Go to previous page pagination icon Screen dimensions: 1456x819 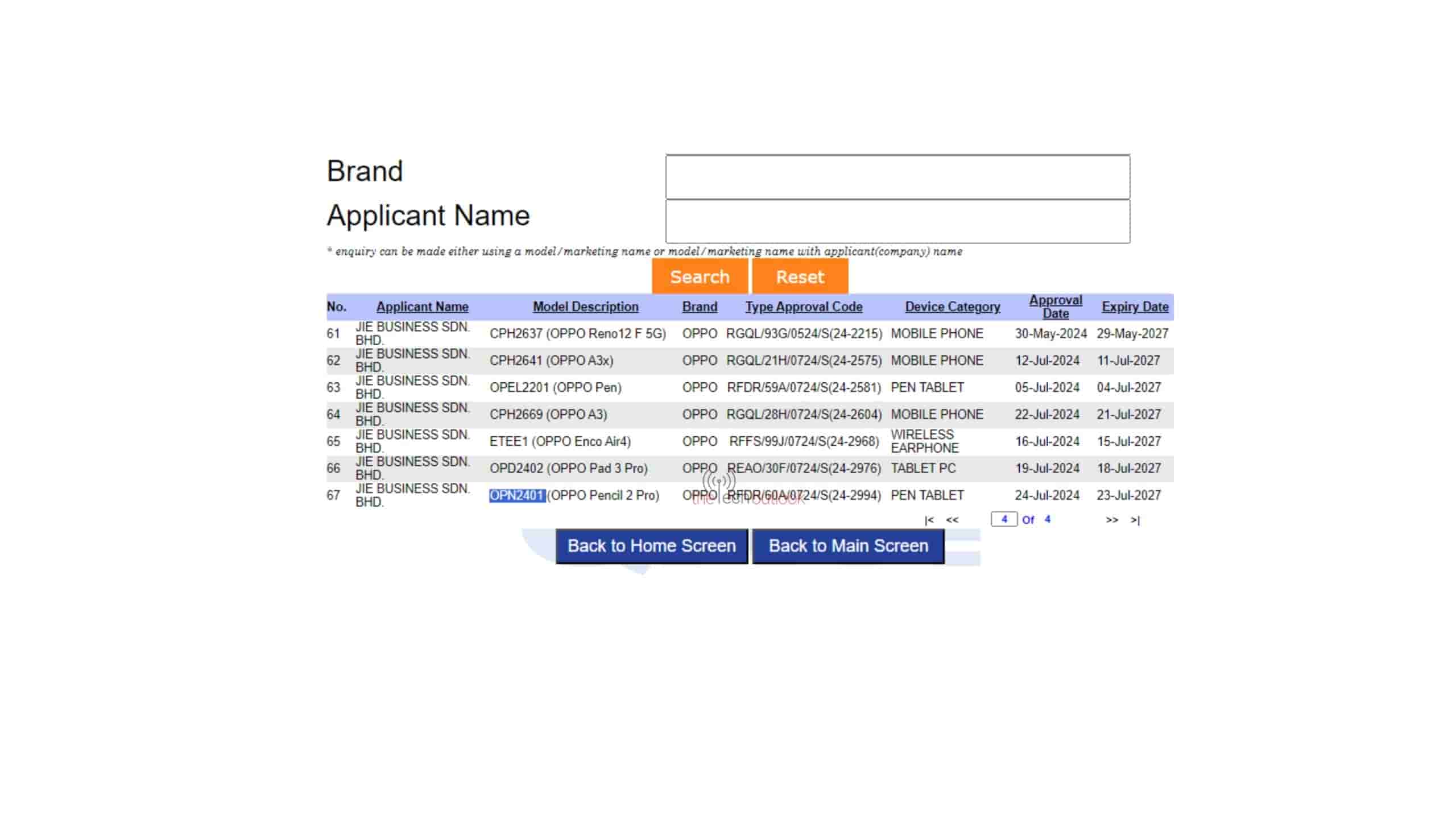pyautogui.click(x=952, y=520)
